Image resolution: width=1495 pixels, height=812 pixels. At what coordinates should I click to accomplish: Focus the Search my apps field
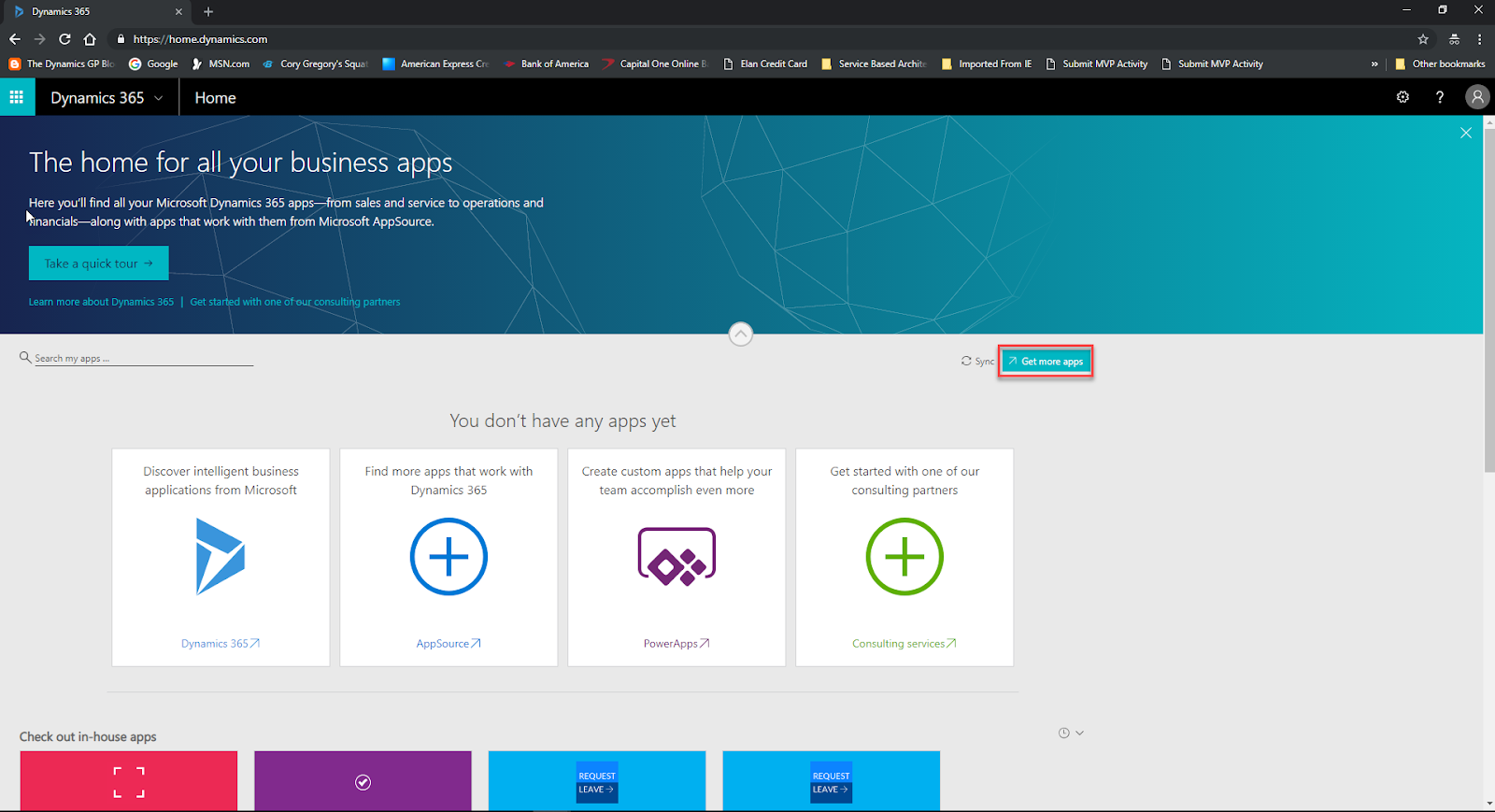pos(144,359)
